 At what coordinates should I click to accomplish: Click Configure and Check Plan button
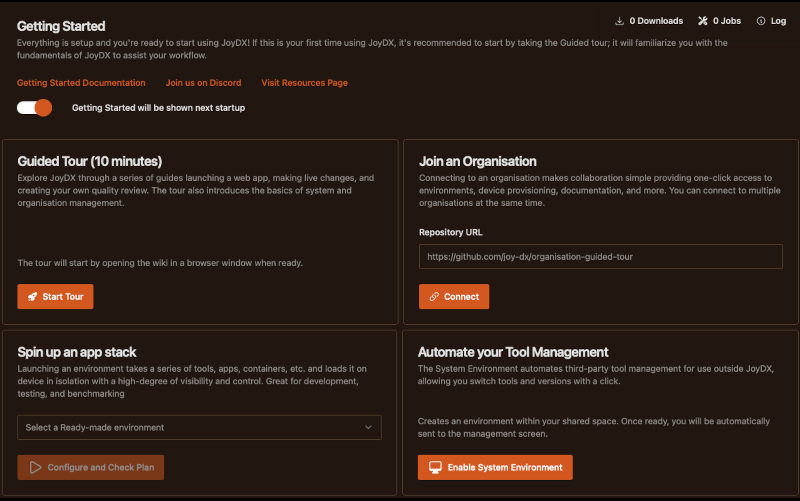coord(90,467)
